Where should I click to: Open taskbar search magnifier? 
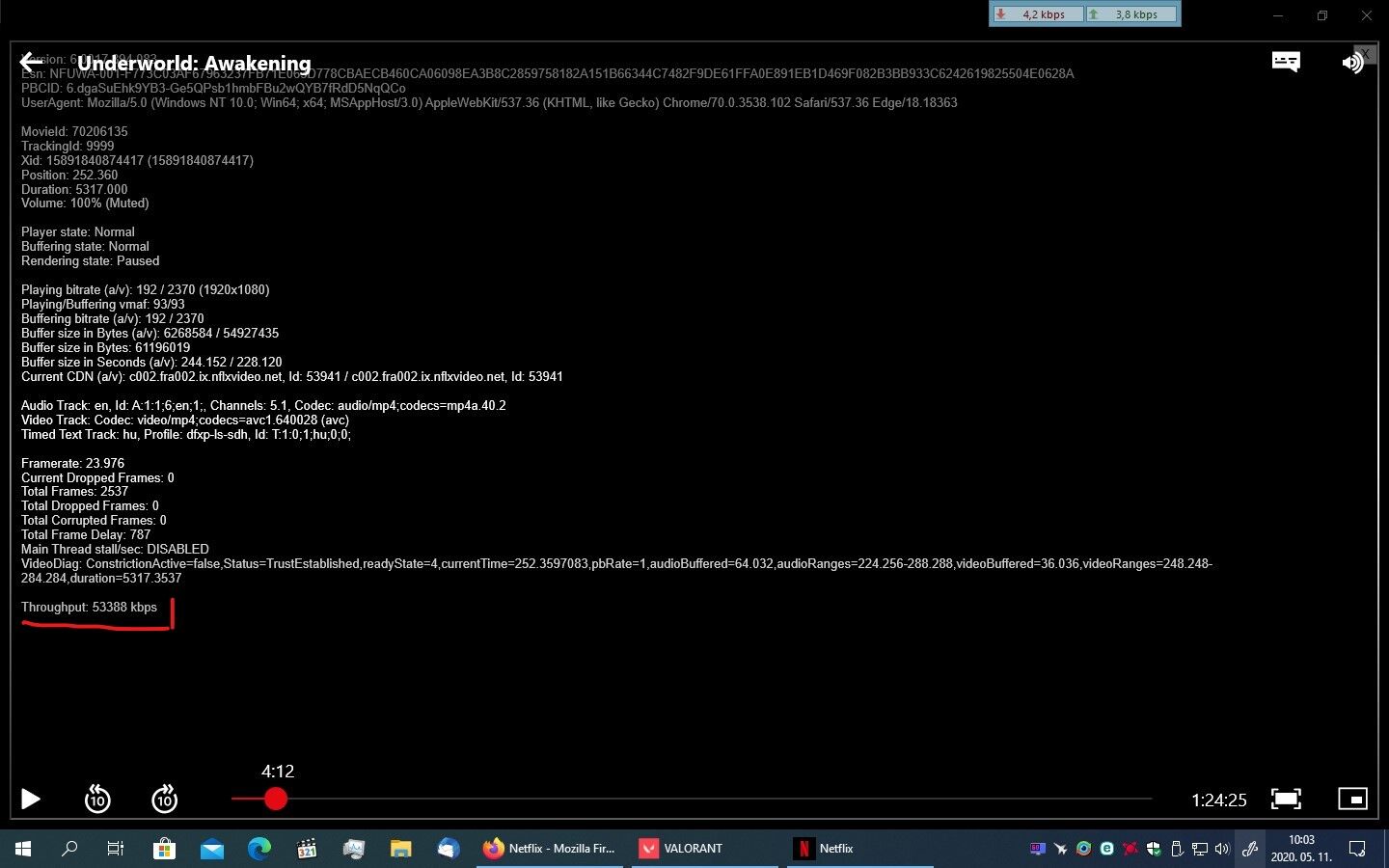tap(69, 849)
